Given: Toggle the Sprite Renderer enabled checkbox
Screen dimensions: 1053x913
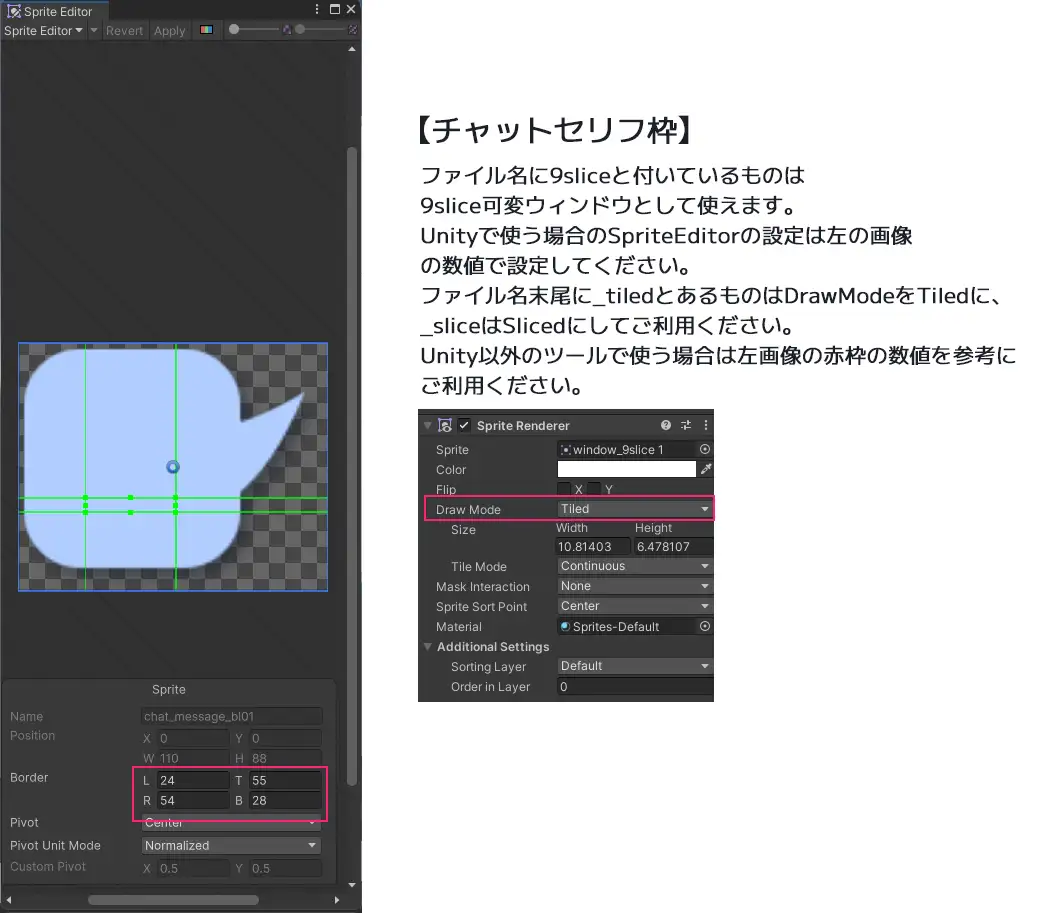Looking at the screenshot, I should pos(464,425).
